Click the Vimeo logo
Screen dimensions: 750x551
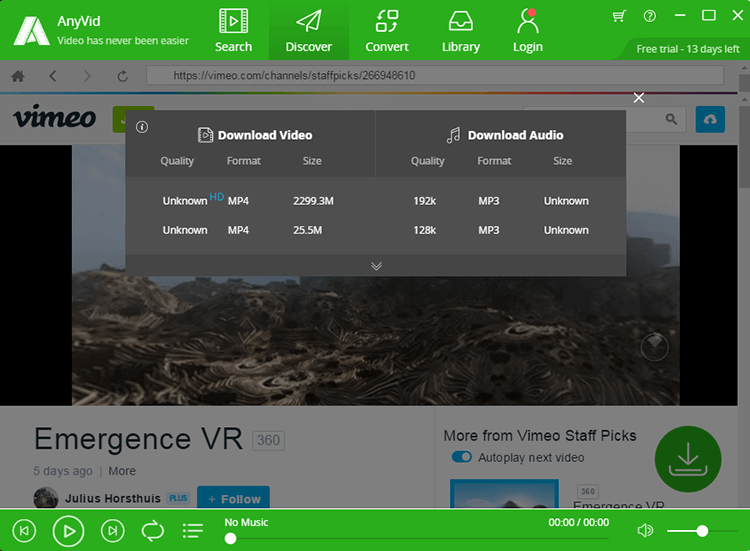pyautogui.click(x=55, y=117)
